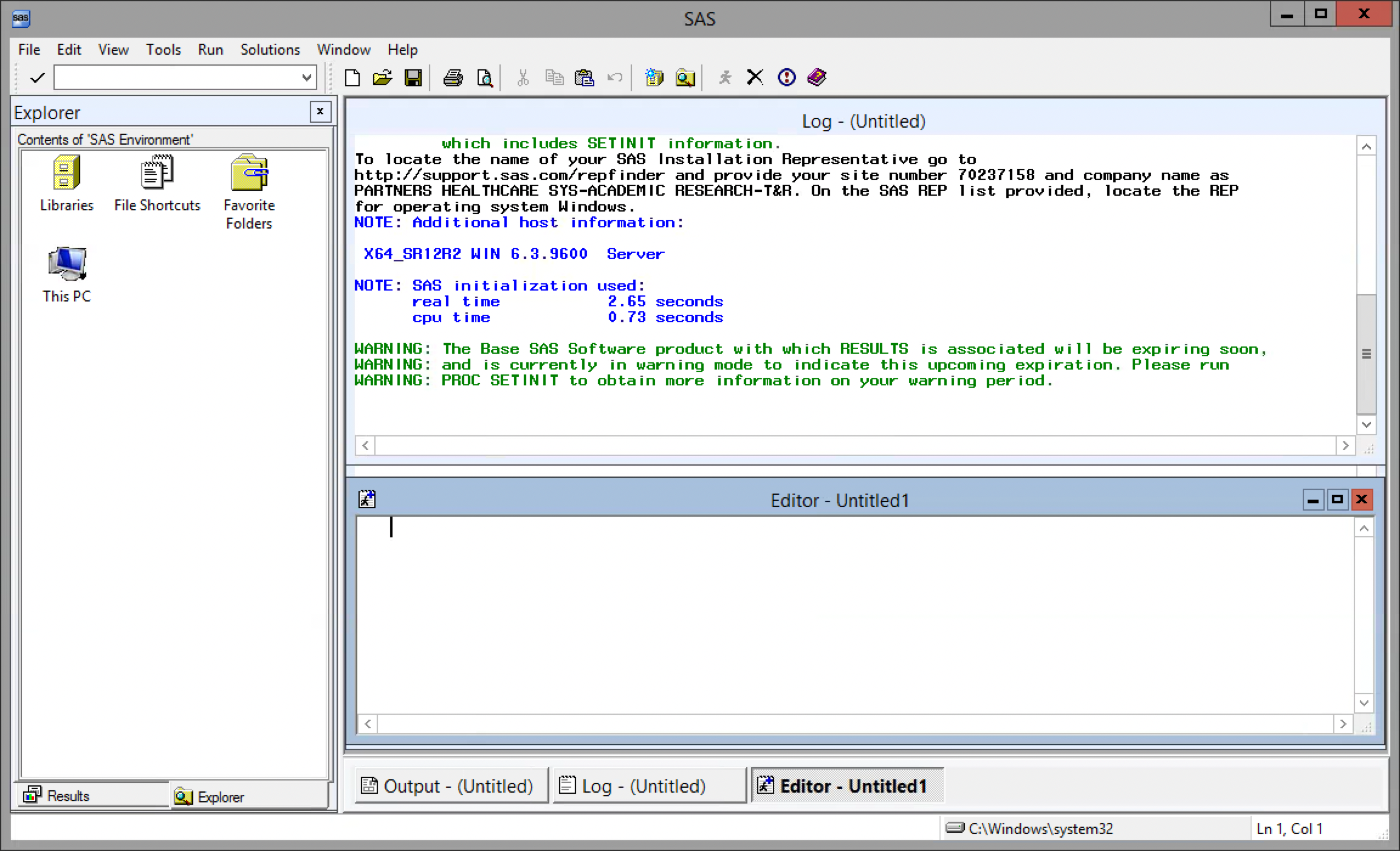Open the Tools menu
The image size is (1400, 851).
coord(163,50)
